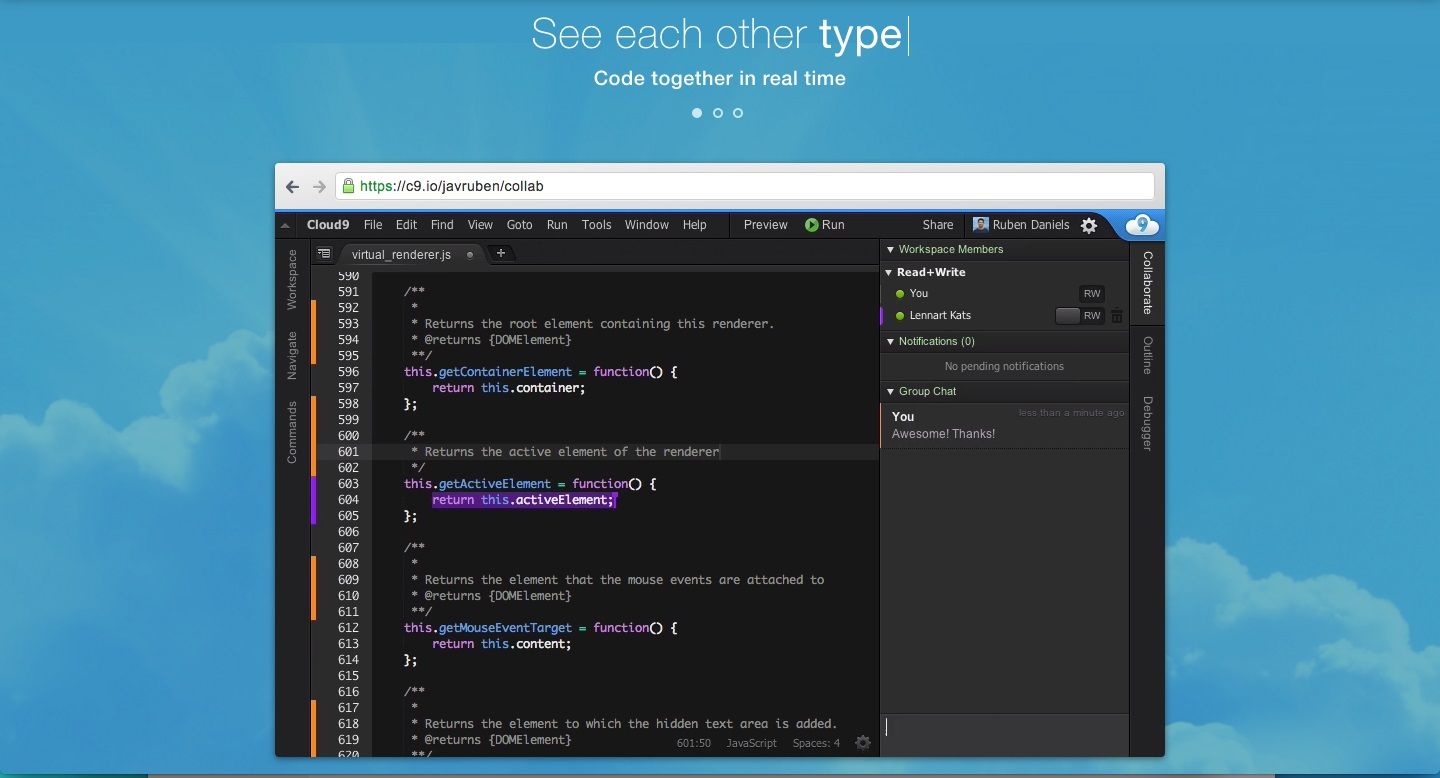Open a new editor tab with the plus icon
The image size is (1440, 778).
point(499,254)
